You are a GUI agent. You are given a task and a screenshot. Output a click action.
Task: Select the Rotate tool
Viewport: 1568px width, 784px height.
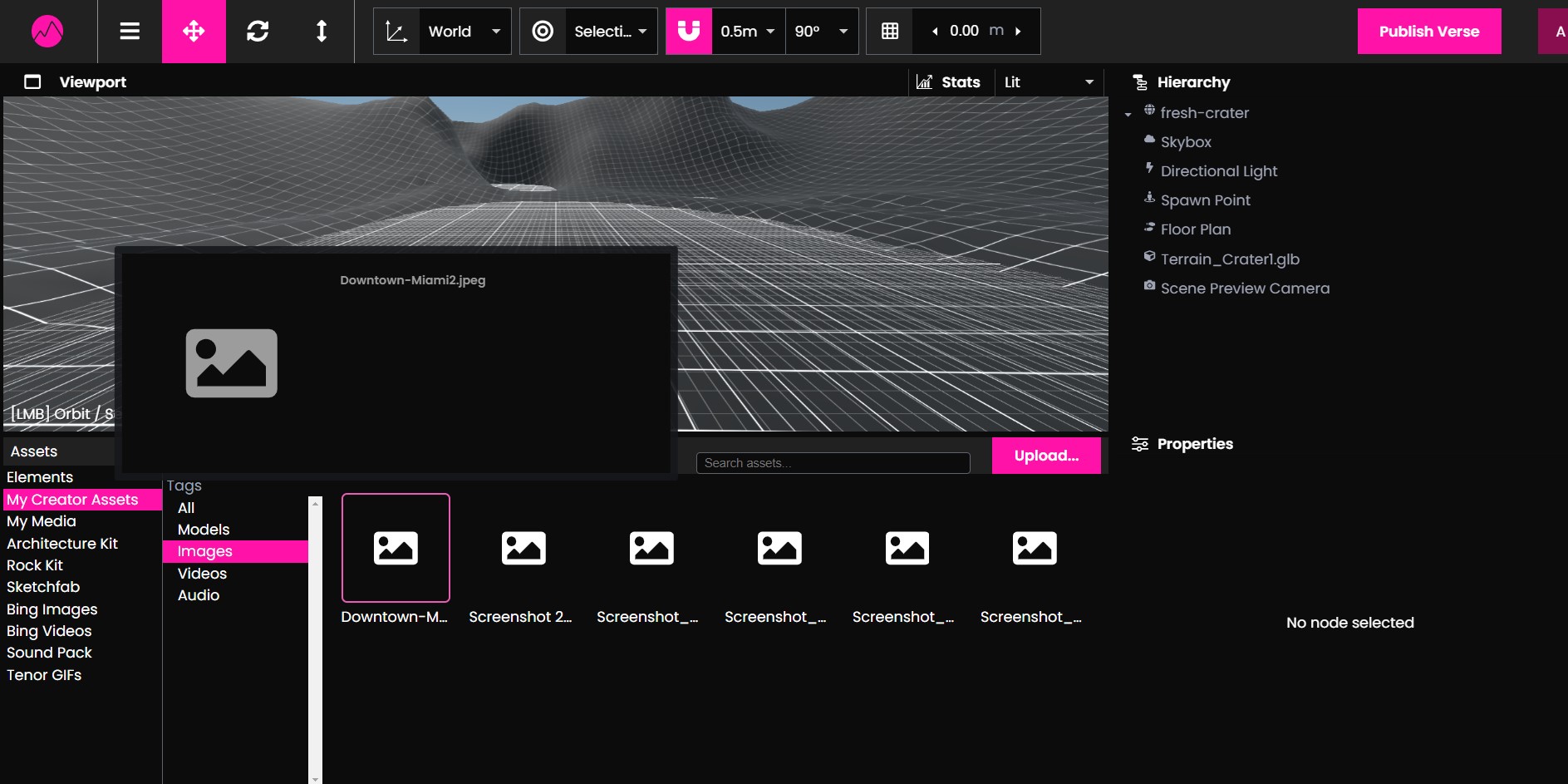point(258,32)
